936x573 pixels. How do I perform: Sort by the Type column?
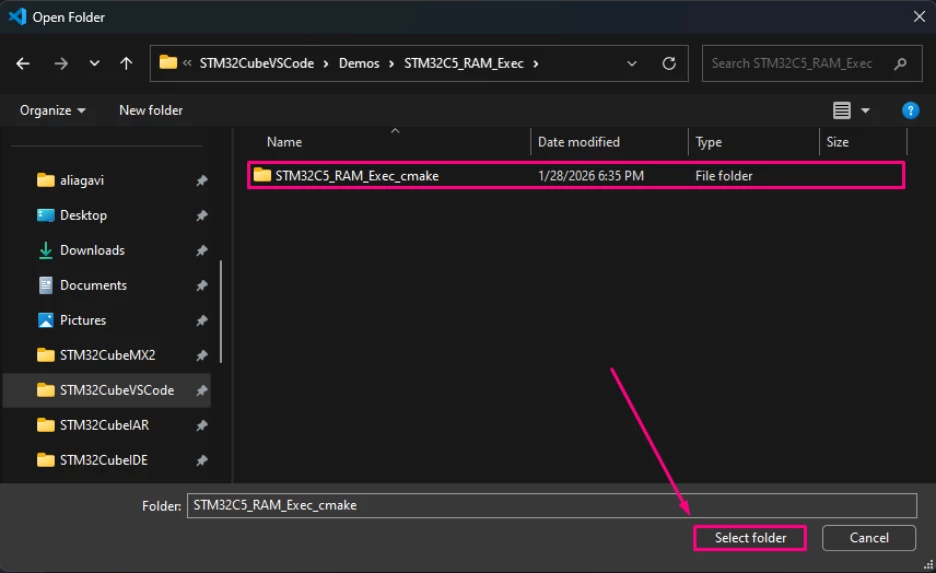coord(709,142)
